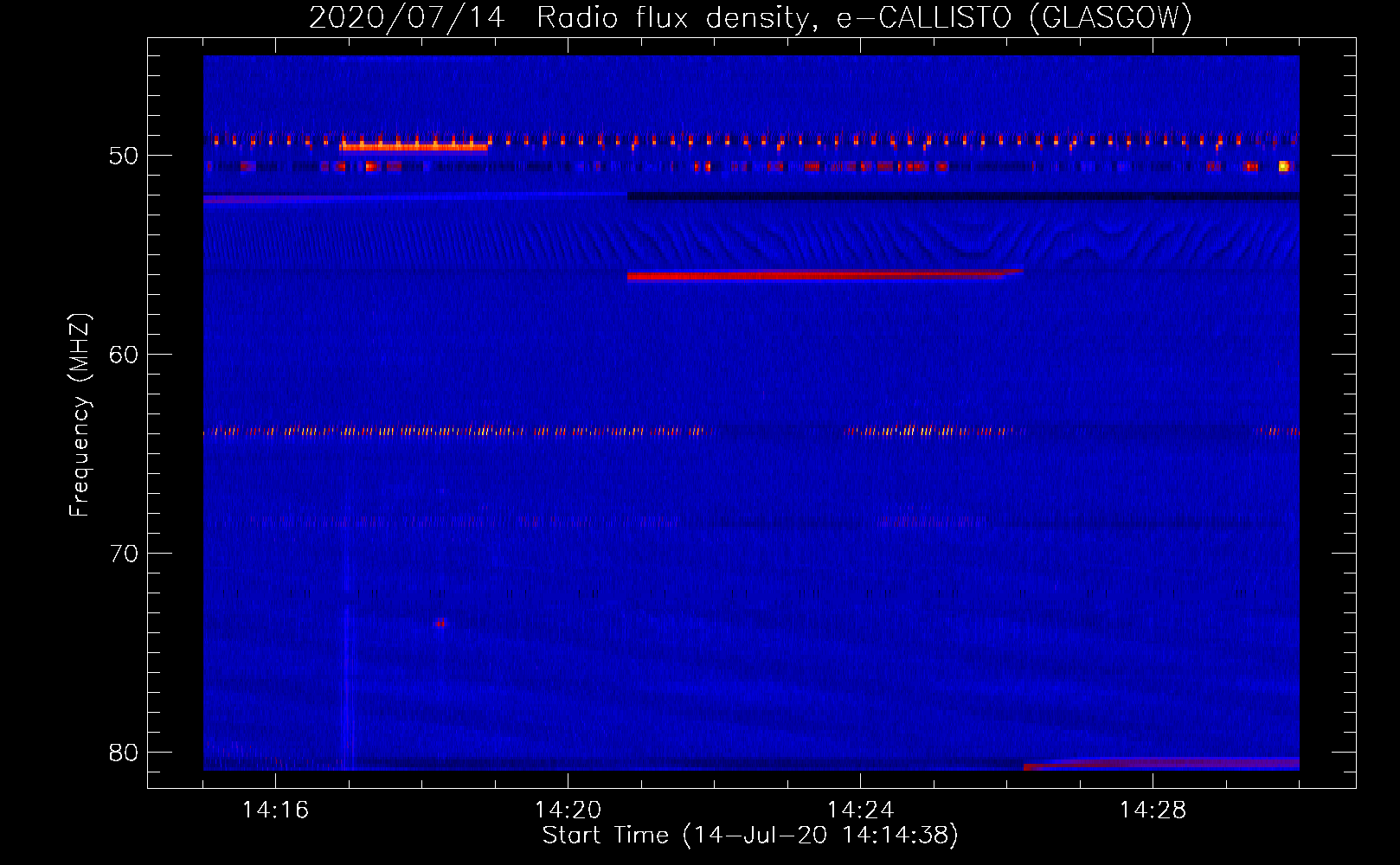Click the small red spot near 73 MHz at 14:18
The width and height of the screenshot is (1400, 865).
(441, 623)
